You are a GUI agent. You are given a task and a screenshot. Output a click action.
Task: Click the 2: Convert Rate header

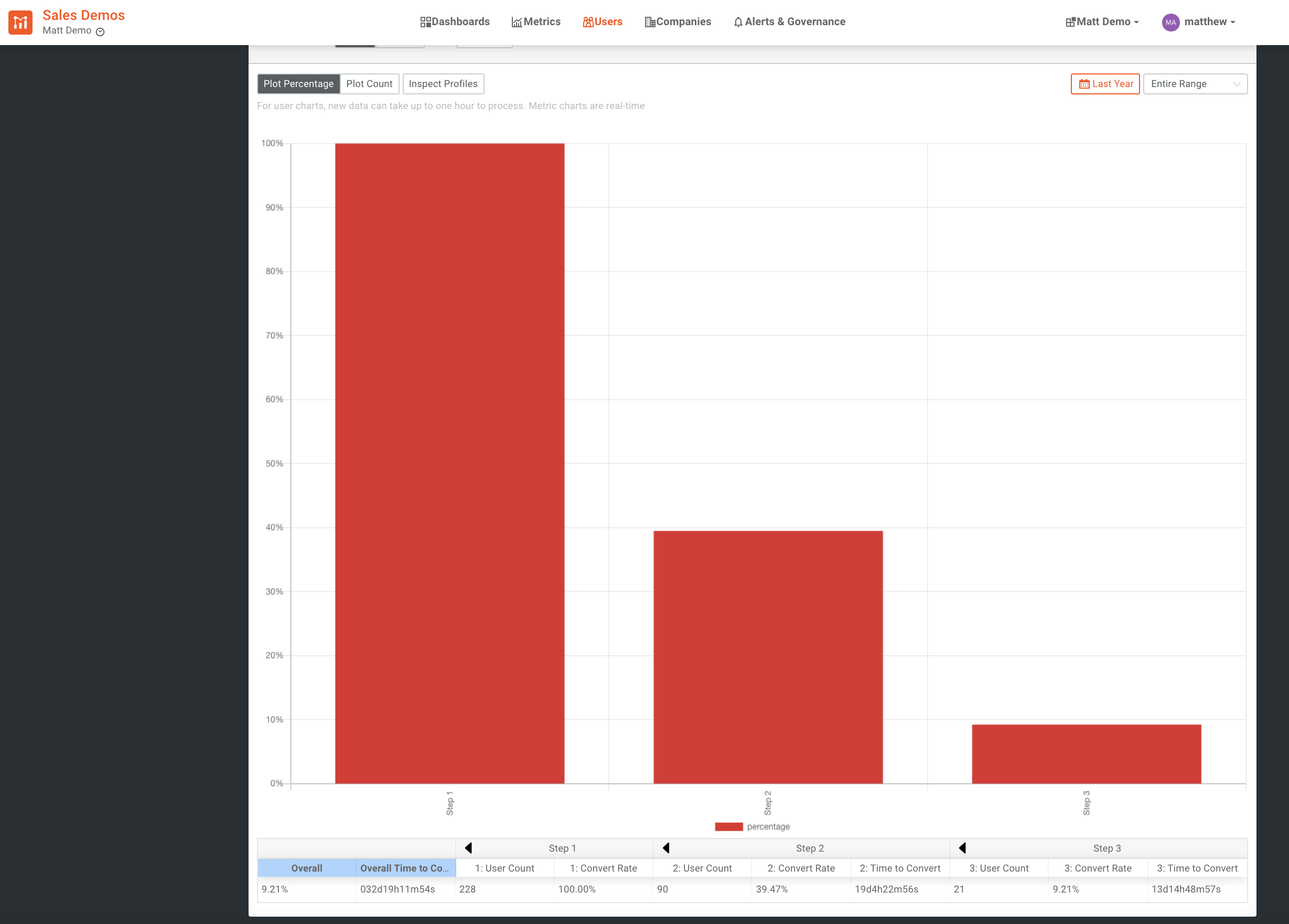tap(801, 868)
